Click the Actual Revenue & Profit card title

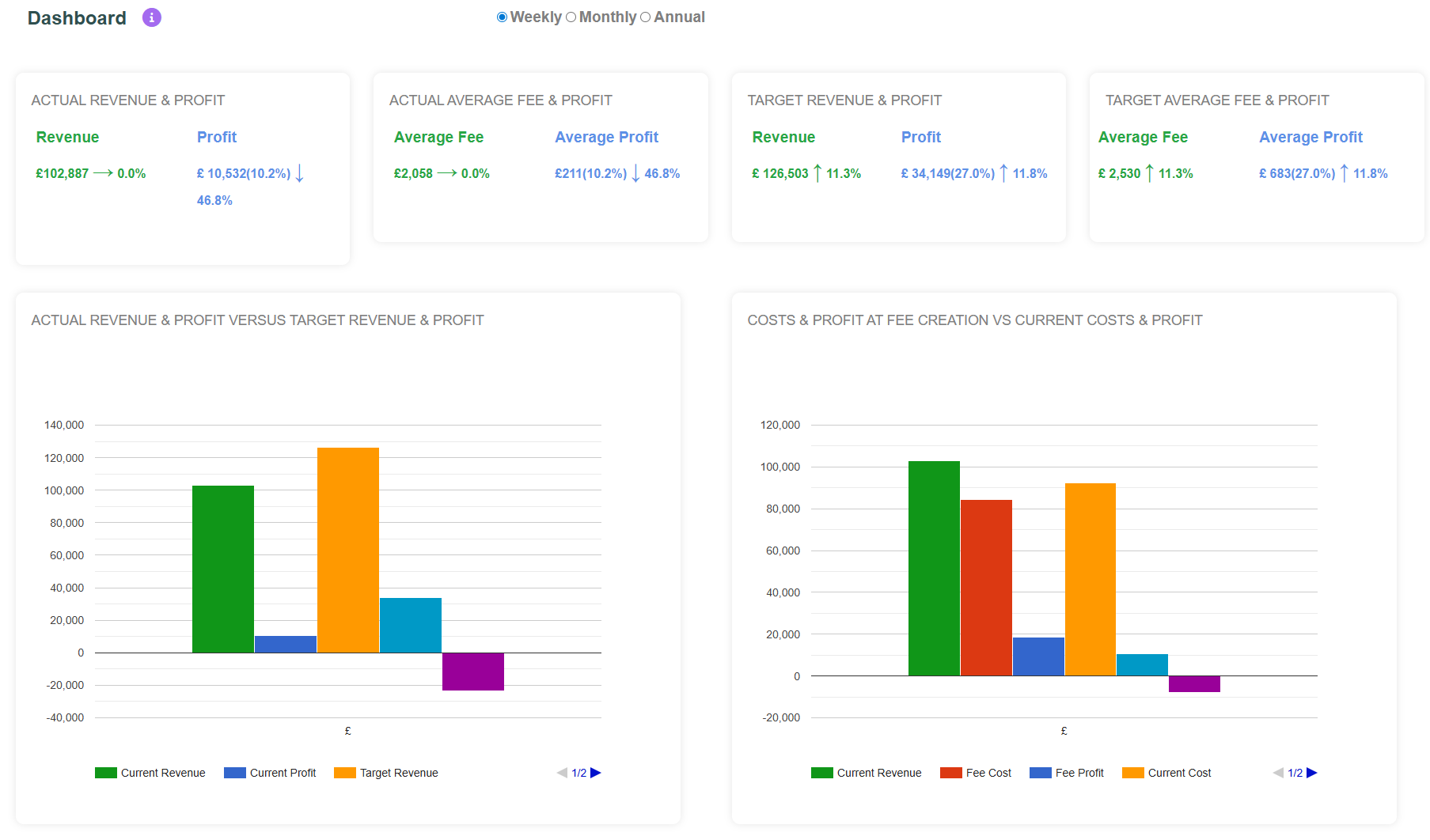(x=128, y=100)
